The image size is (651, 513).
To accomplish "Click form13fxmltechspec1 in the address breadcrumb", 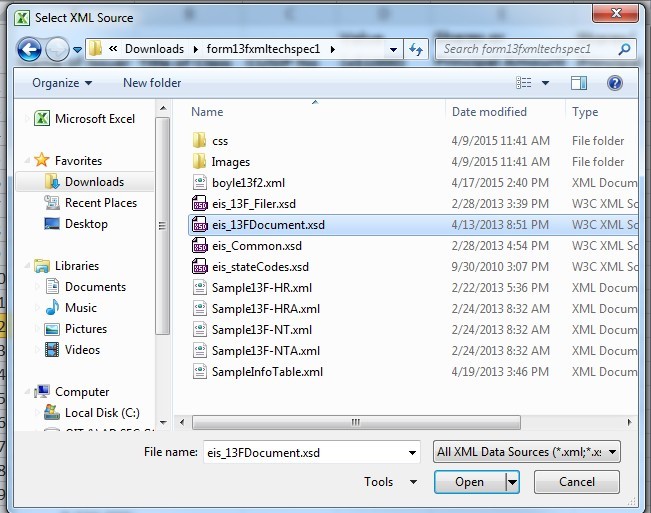I will tap(263, 49).
